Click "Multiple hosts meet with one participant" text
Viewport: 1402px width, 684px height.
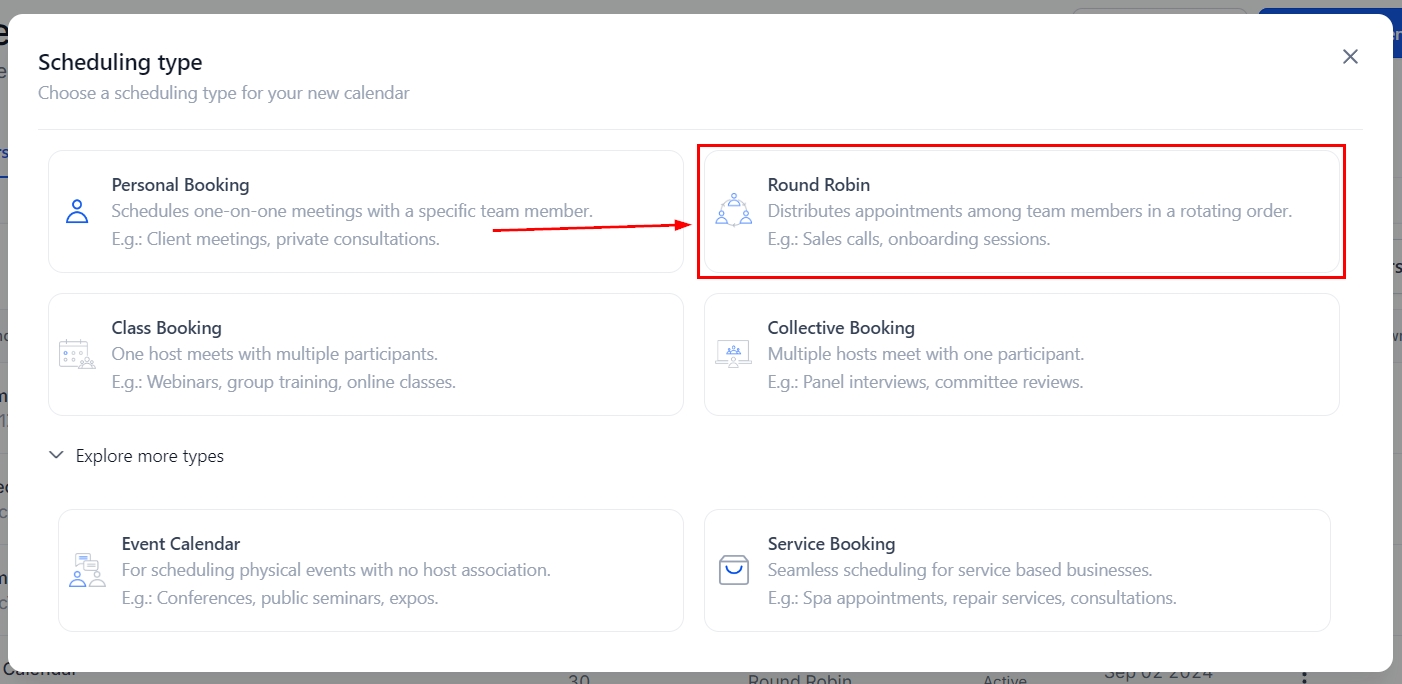pyautogui.click(x=925, y=354)
